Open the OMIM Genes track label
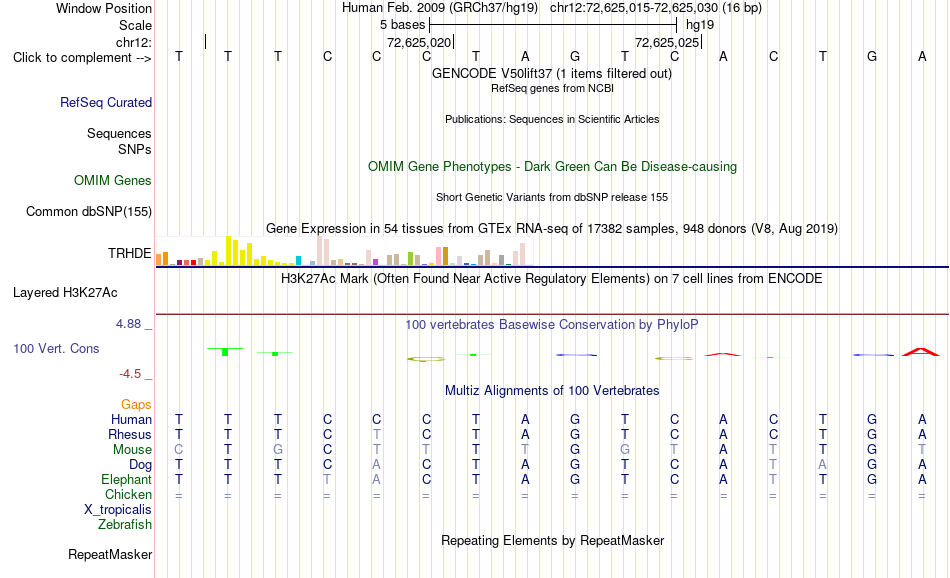 click(113, 181)
